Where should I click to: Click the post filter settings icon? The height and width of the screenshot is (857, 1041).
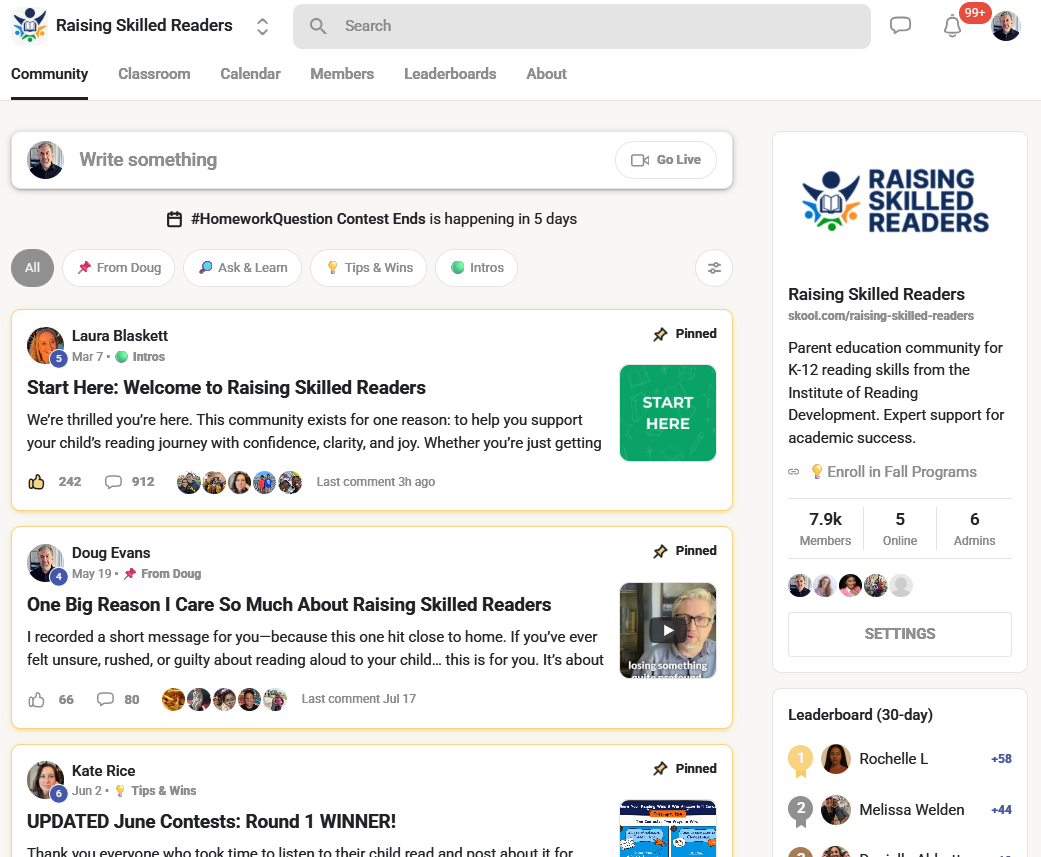coord(714,268)
